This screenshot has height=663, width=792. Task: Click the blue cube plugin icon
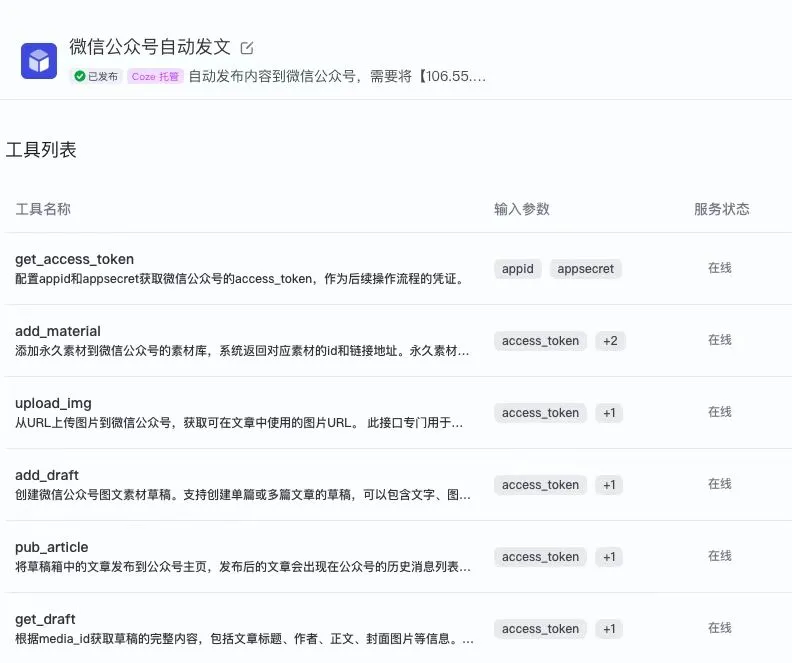pyautogui.click(x=39, y=61)
